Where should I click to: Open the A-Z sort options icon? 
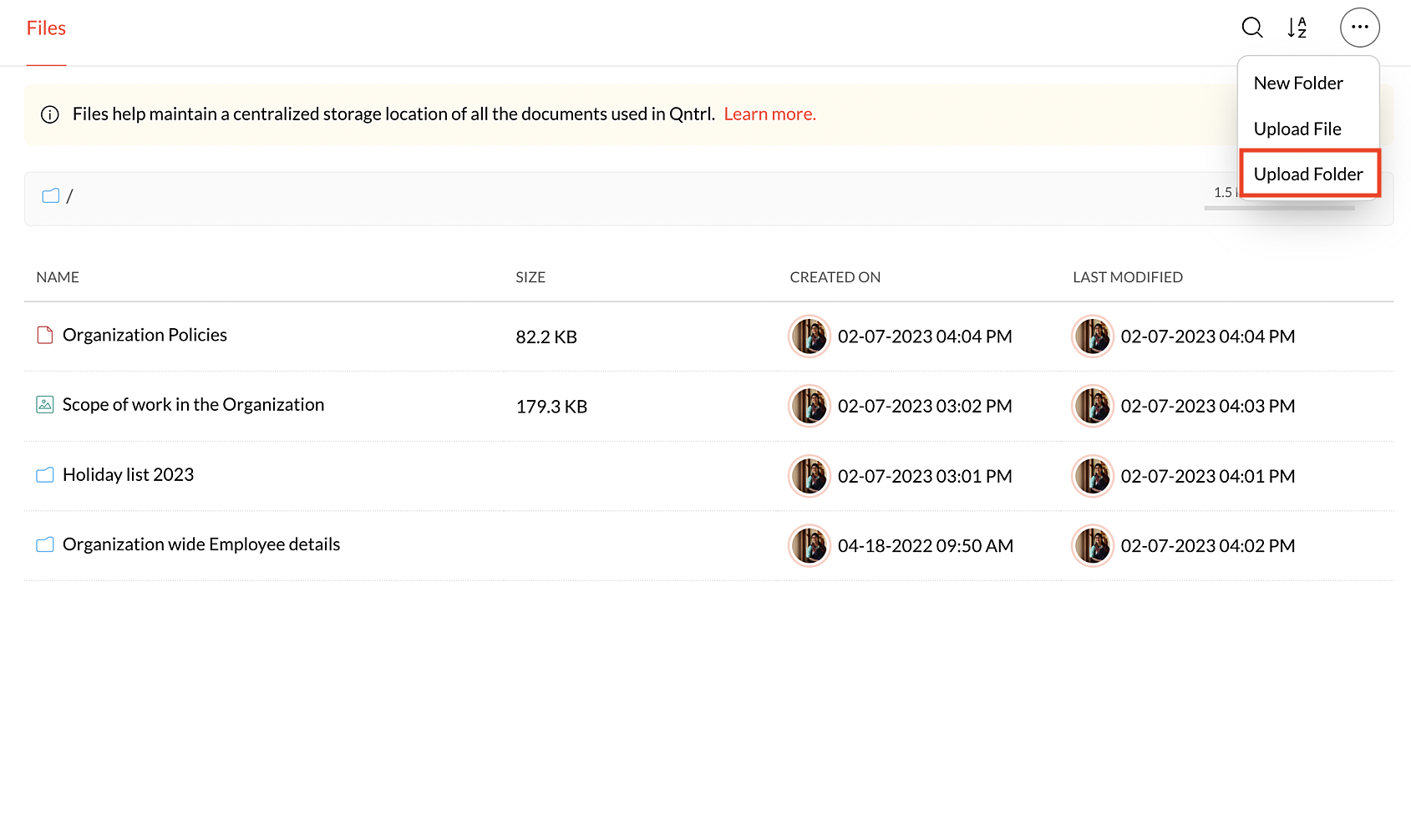1297,28
